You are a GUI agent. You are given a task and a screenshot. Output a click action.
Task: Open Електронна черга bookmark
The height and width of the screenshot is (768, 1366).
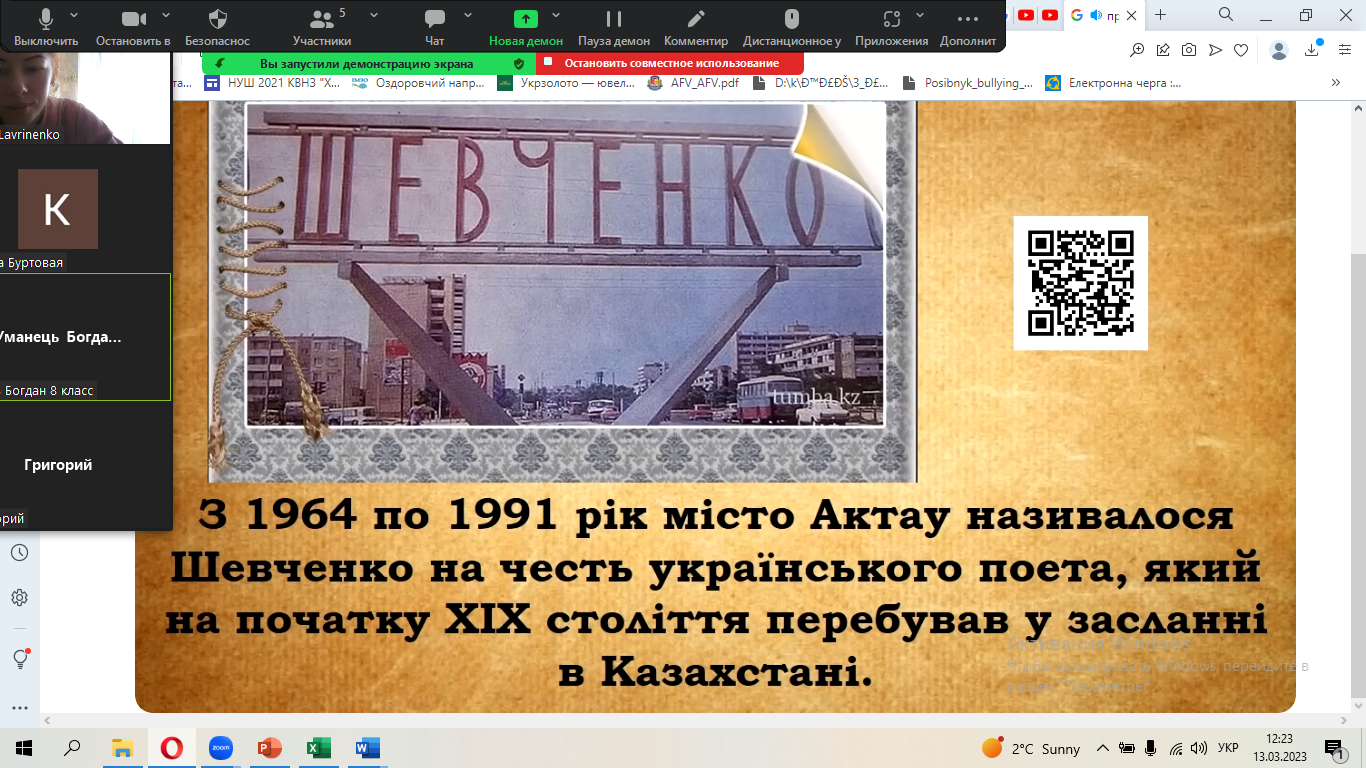pyautogui.click(x=1113, y=83)
